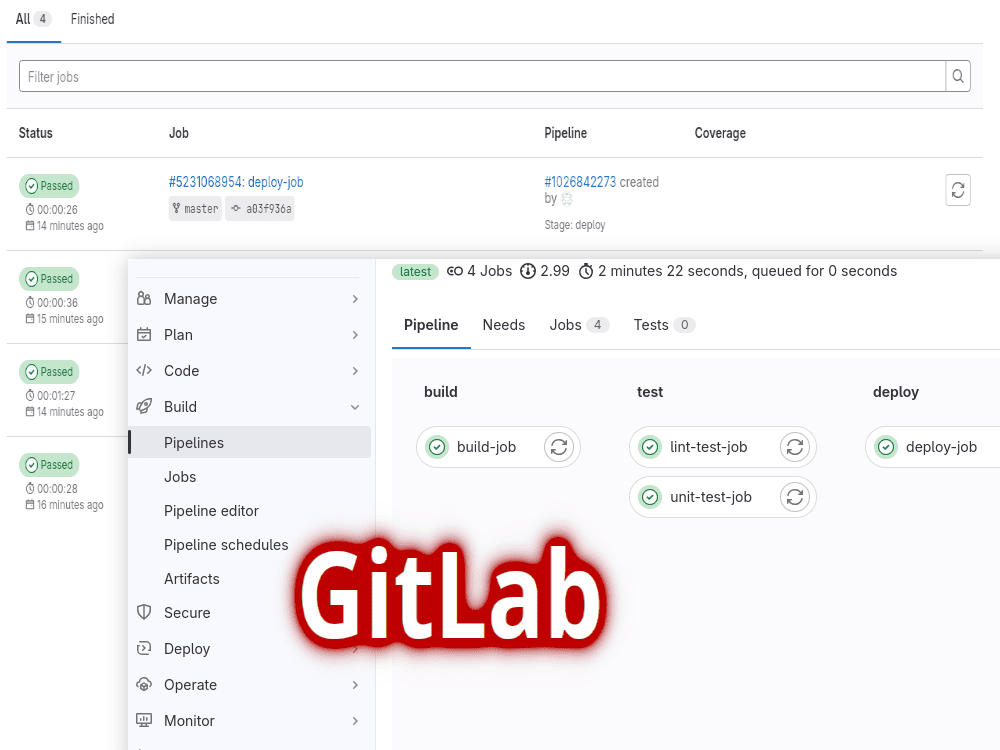1000x750 pixels.
Task: Retry build-job in pipeline graph
Action: tap(559, 447)
